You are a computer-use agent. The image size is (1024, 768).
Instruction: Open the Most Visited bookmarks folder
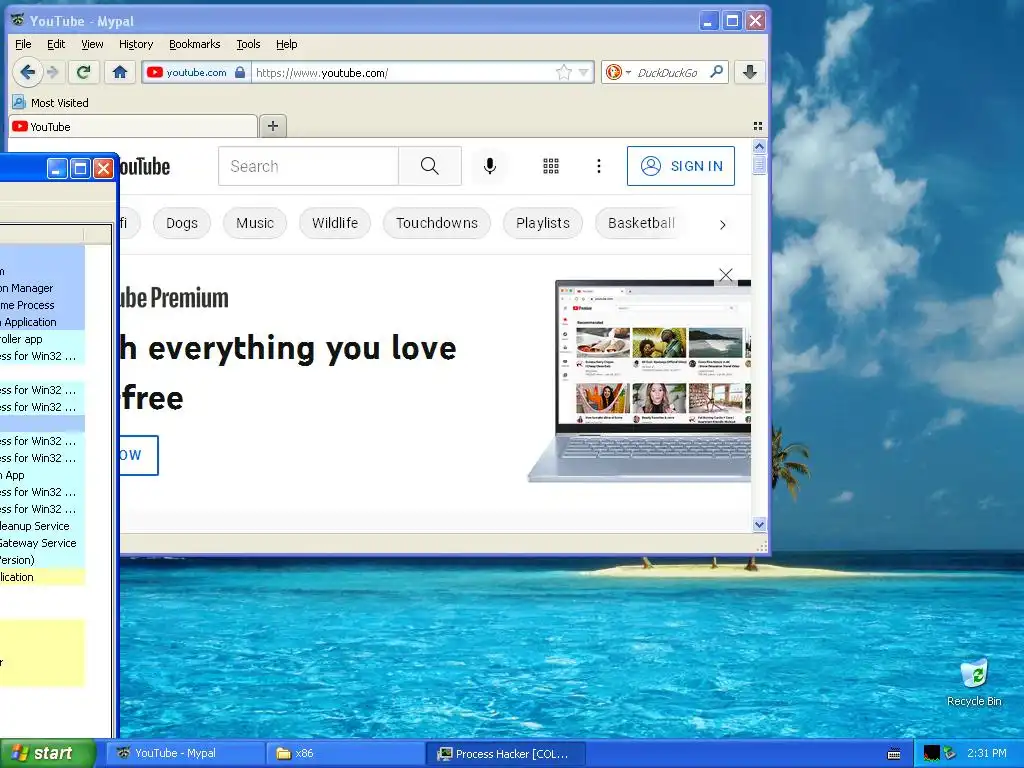point(50,103)
